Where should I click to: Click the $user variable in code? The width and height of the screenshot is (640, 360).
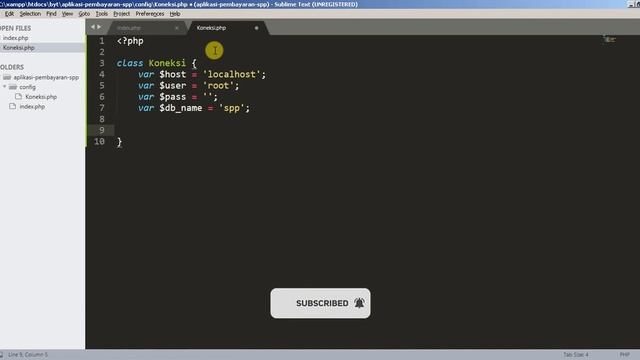pyautogui.click(x=173, y=86)
